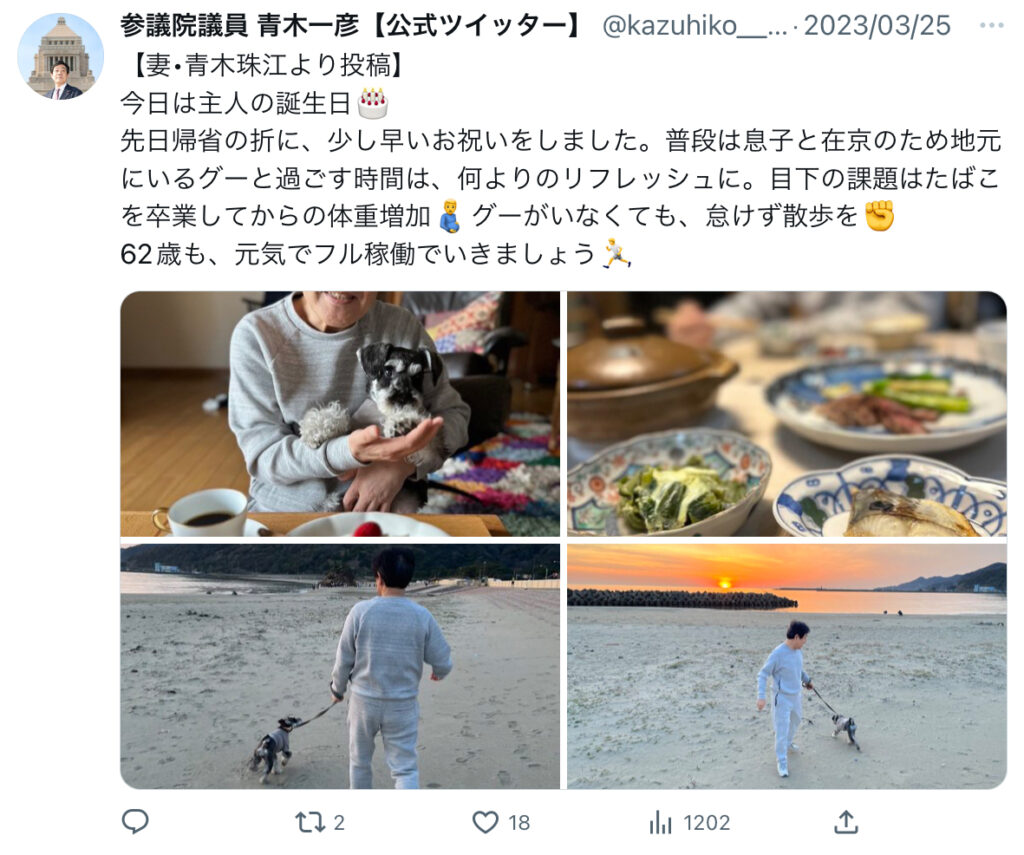
Task: Retweet this post via arrows icon
Action: (x=310, y=822)
